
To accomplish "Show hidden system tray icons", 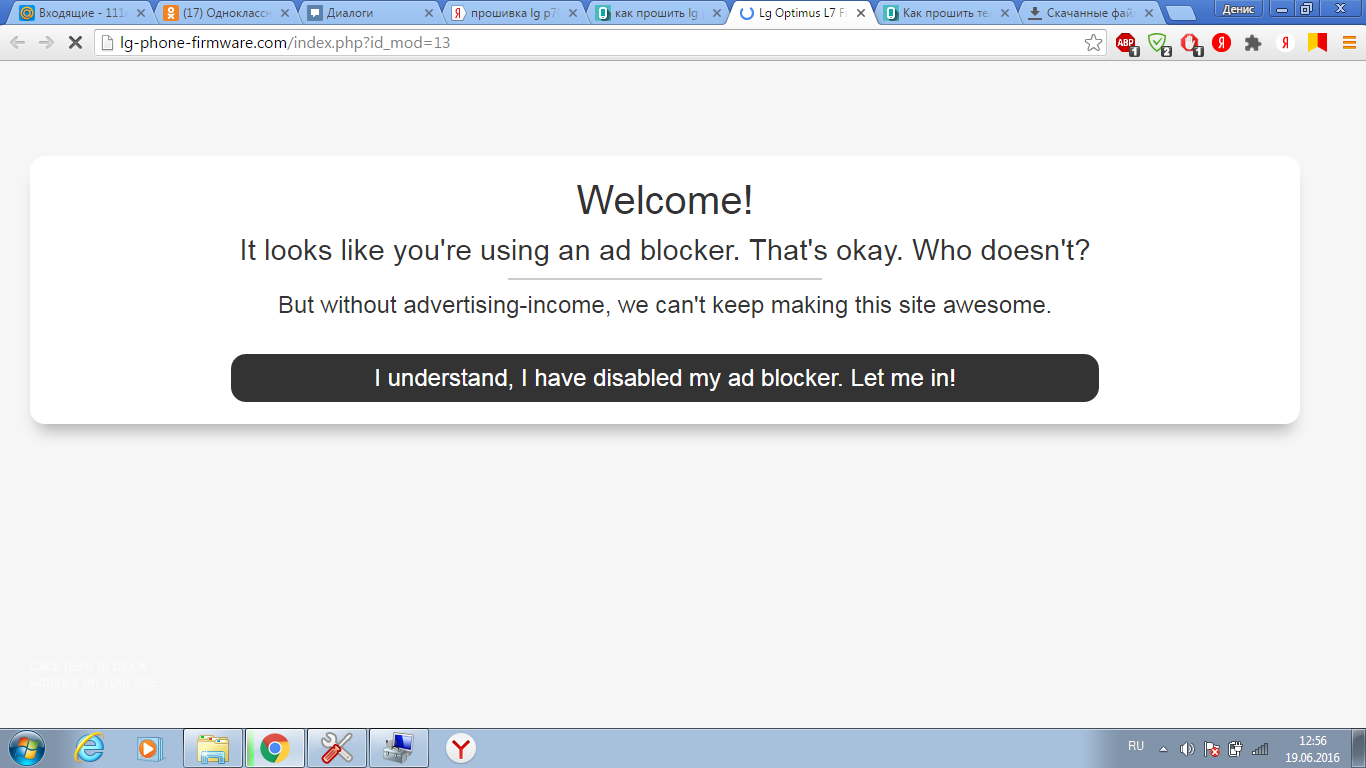I will click(x=1163, y=748).
